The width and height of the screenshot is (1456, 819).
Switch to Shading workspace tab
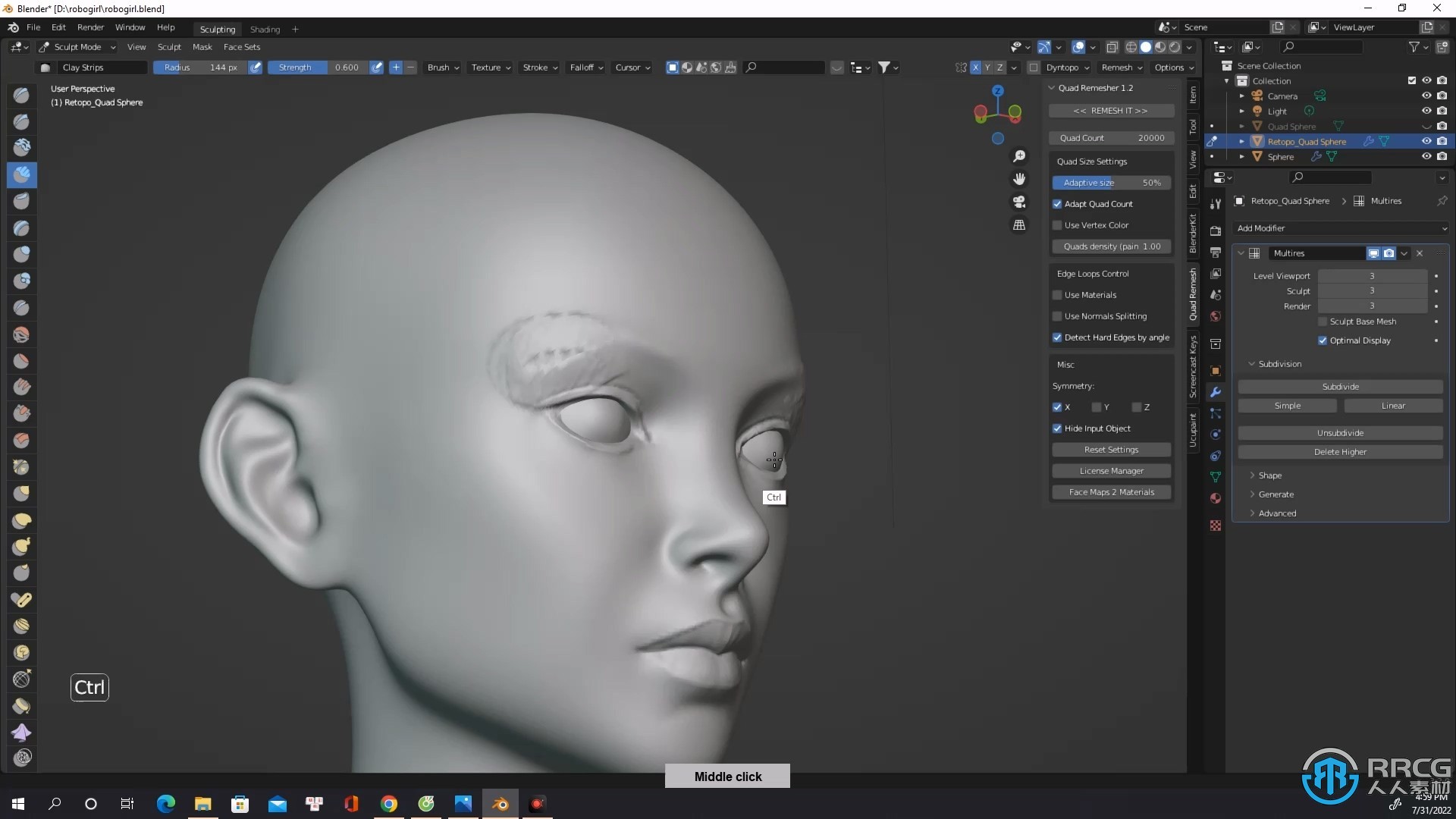(x=265, y=29)
